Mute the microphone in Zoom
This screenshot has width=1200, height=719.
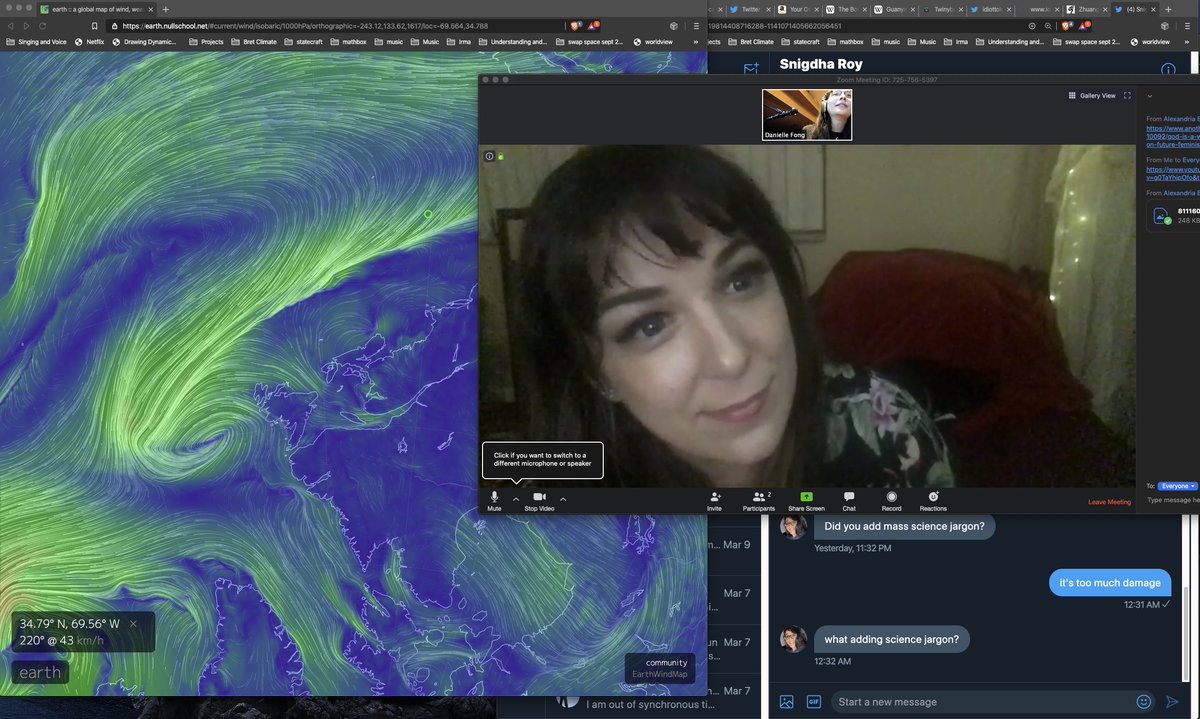pos(494,500)
